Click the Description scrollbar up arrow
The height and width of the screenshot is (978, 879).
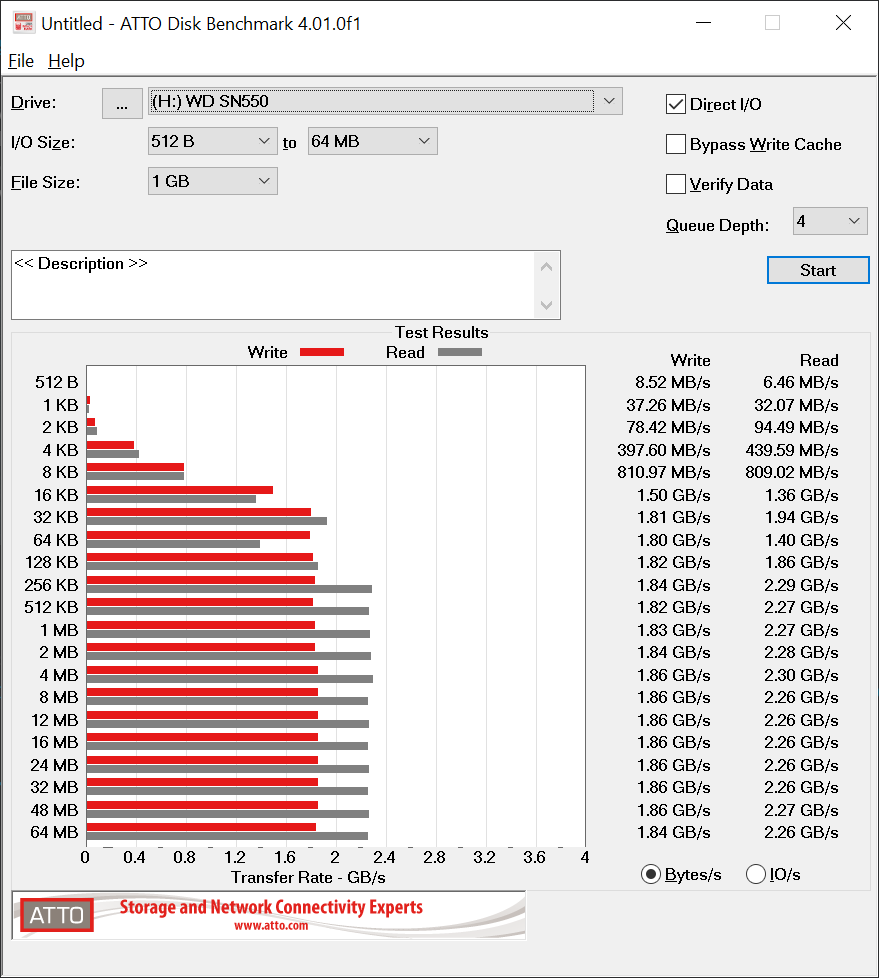click(546, 267)
